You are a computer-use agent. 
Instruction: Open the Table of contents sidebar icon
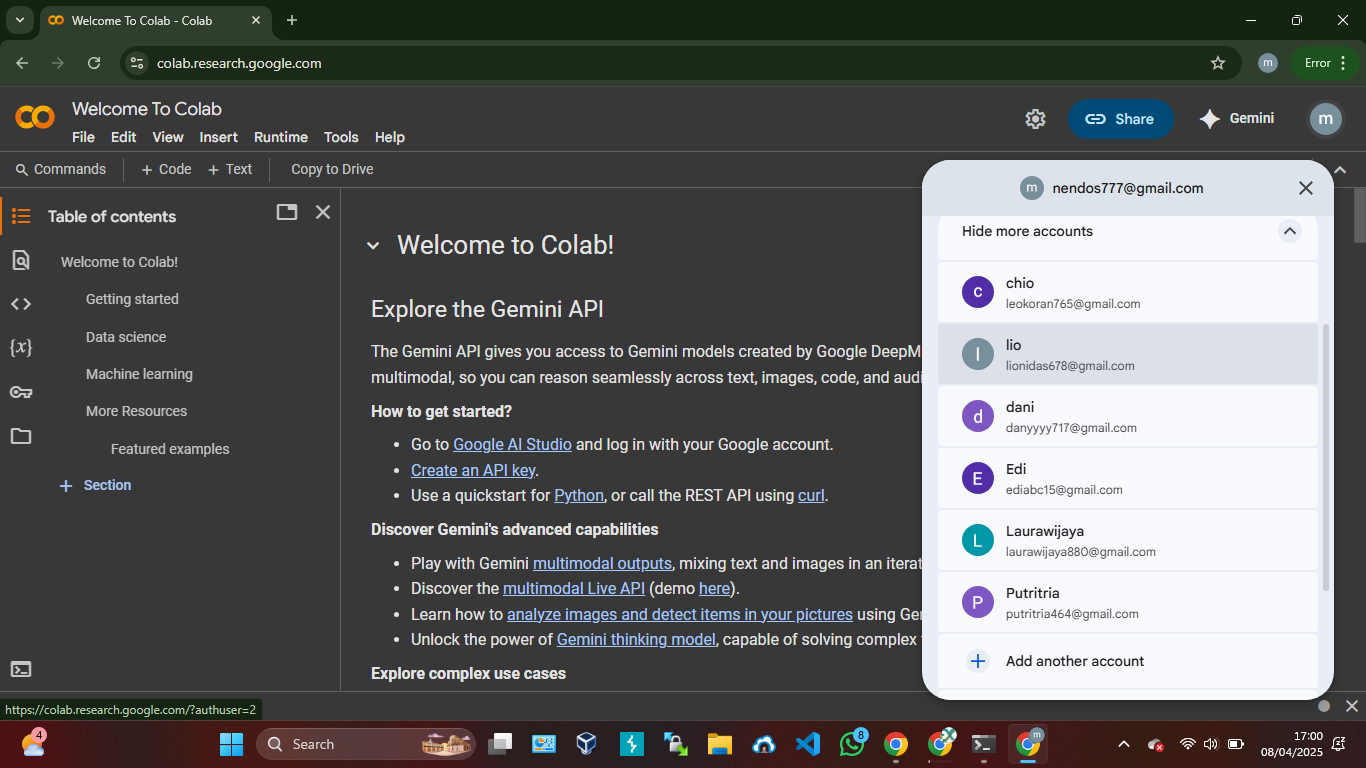click(x=21, y=216)
